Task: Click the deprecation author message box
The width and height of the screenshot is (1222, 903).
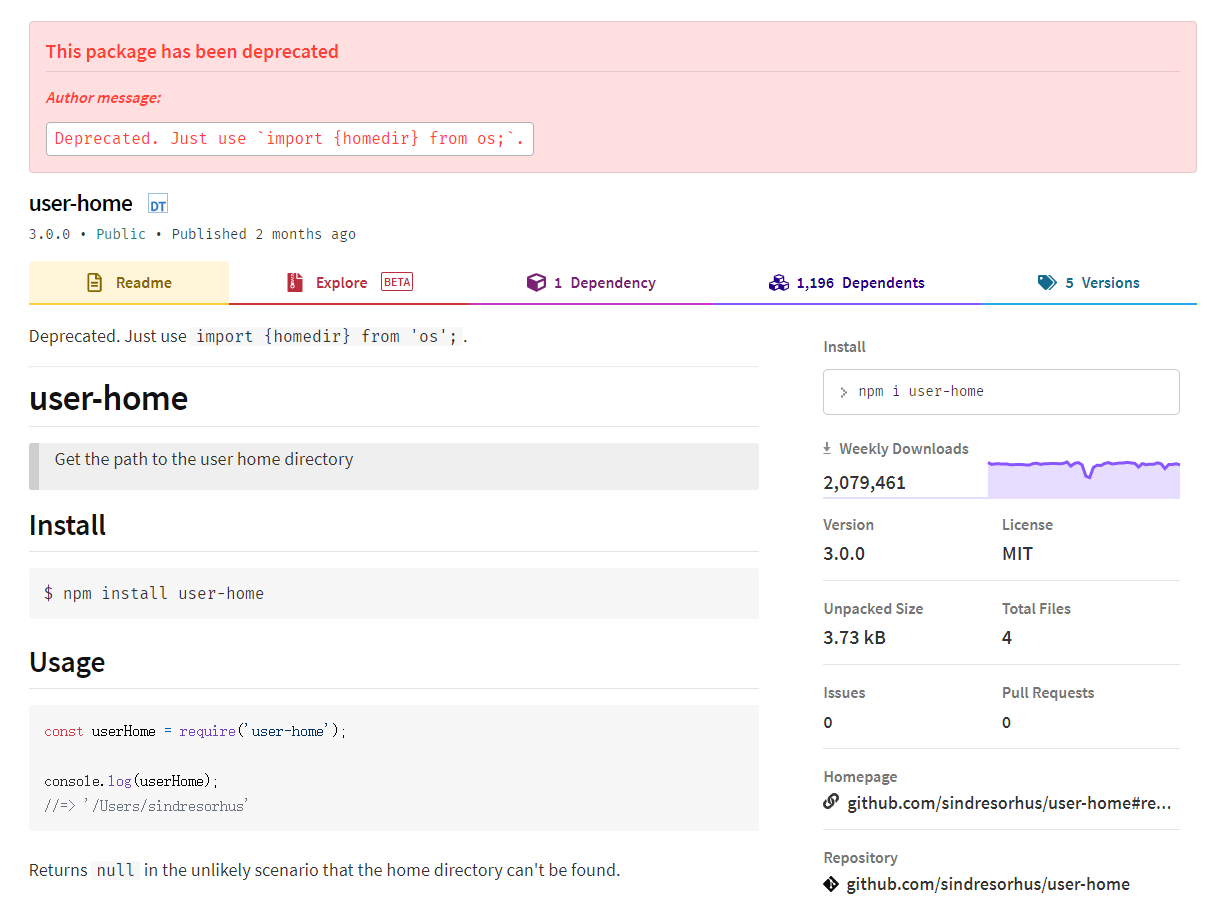Action: (289, 139)
